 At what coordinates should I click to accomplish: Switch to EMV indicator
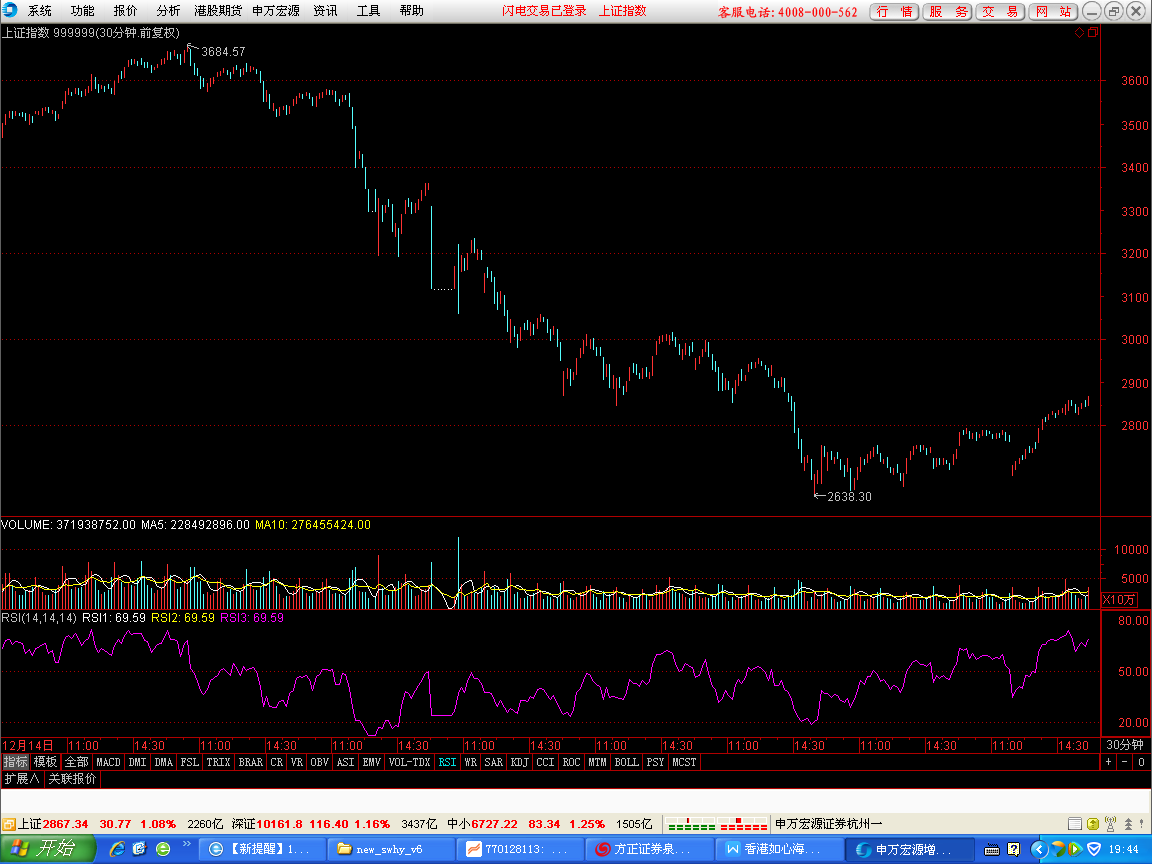point(372,762)
